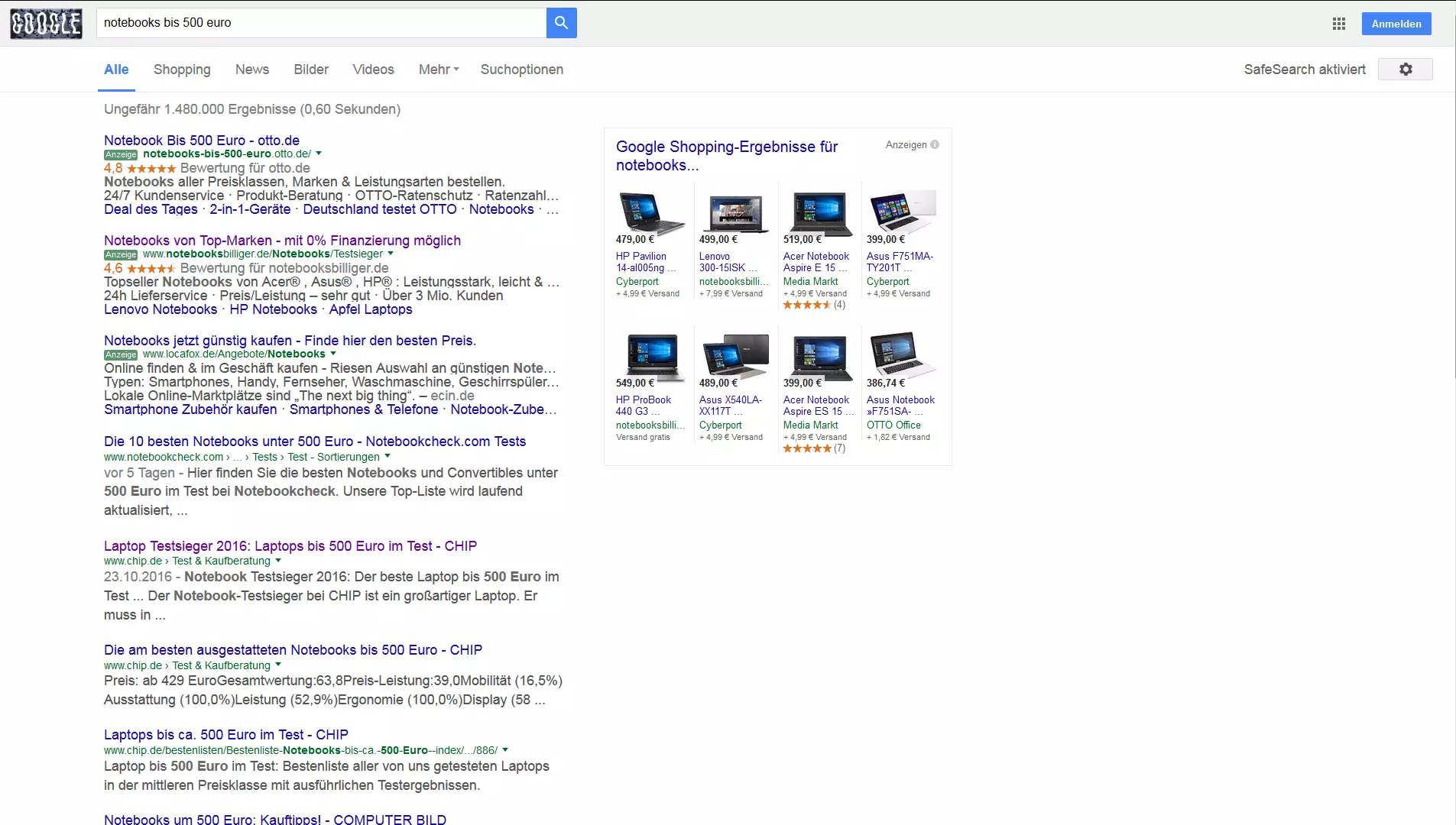
Task: Open Smartphones & Telefone sitelink
Action: (x=364, y=409)
